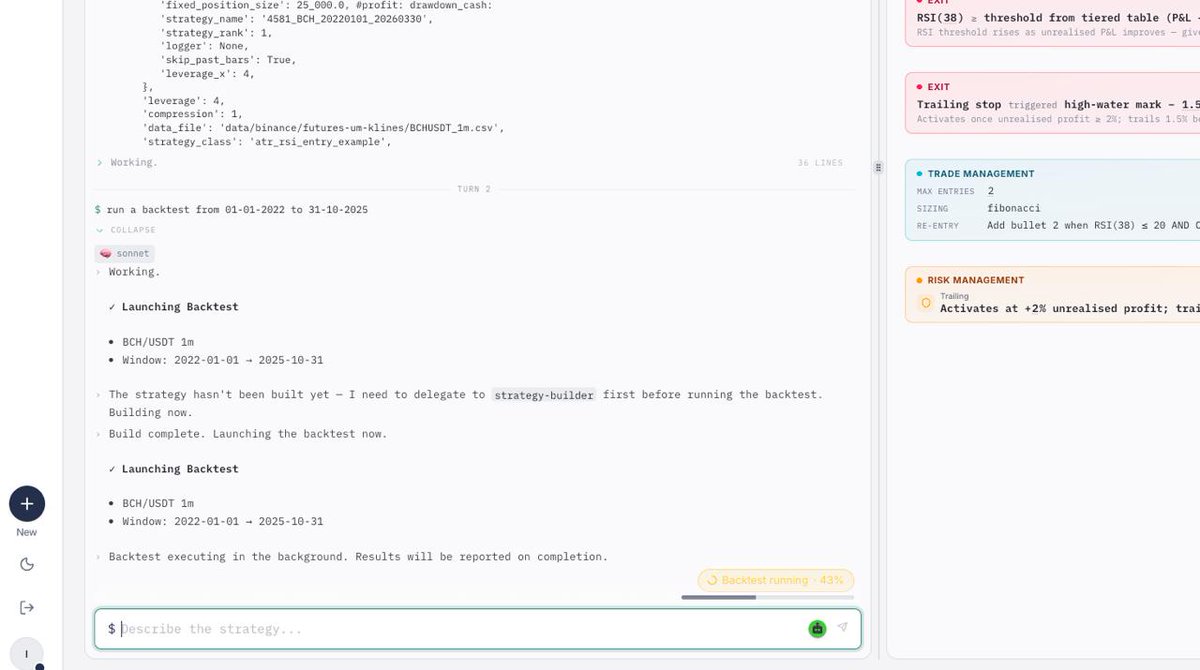Toggle dark mode with the moon icon
The height and width of the screenshot is (670, 1200).
point(27,564)
